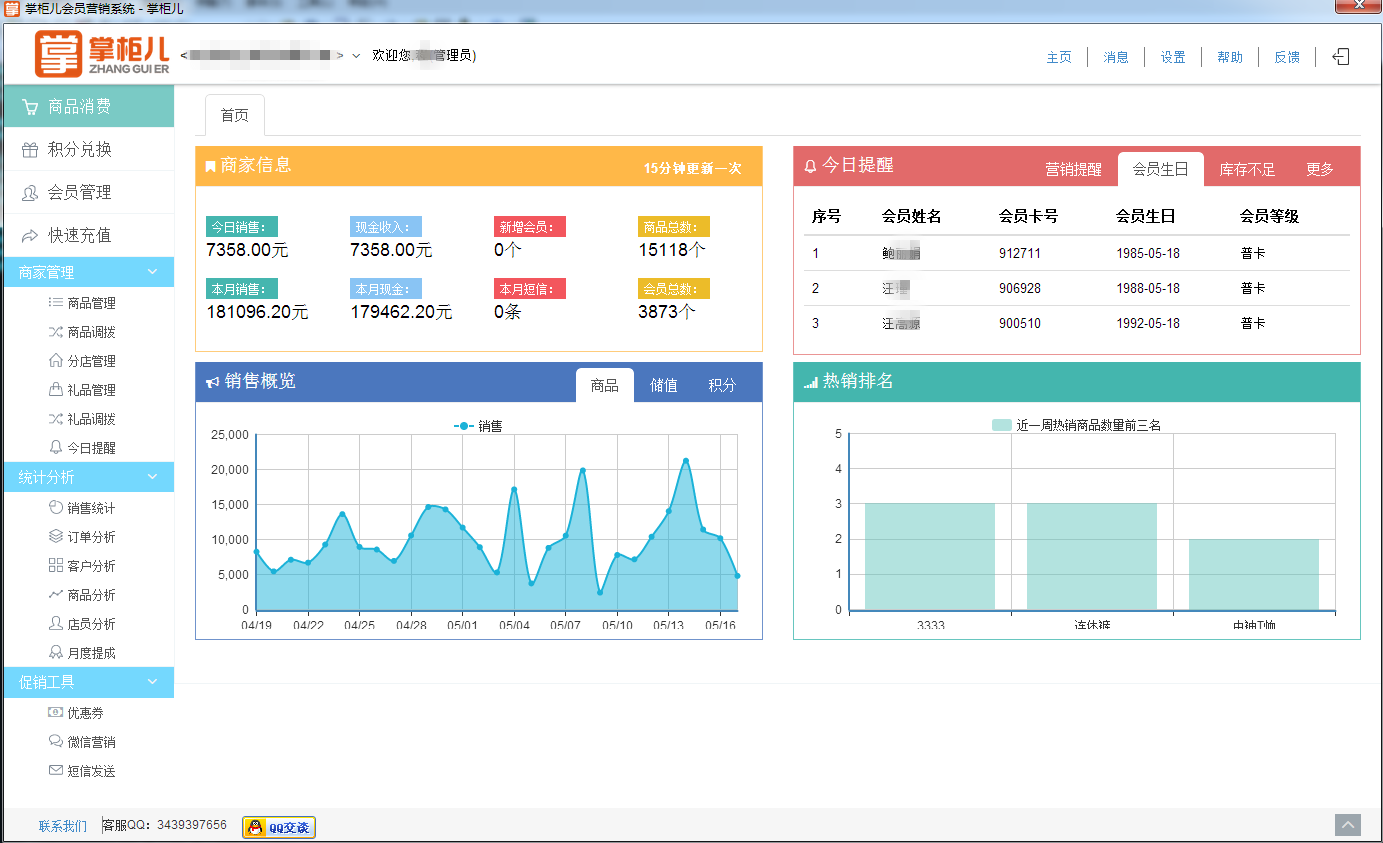Switch to the 库存不足 tab
The height and width of the screenshot is (843, 1383).
click(1247, 169)
